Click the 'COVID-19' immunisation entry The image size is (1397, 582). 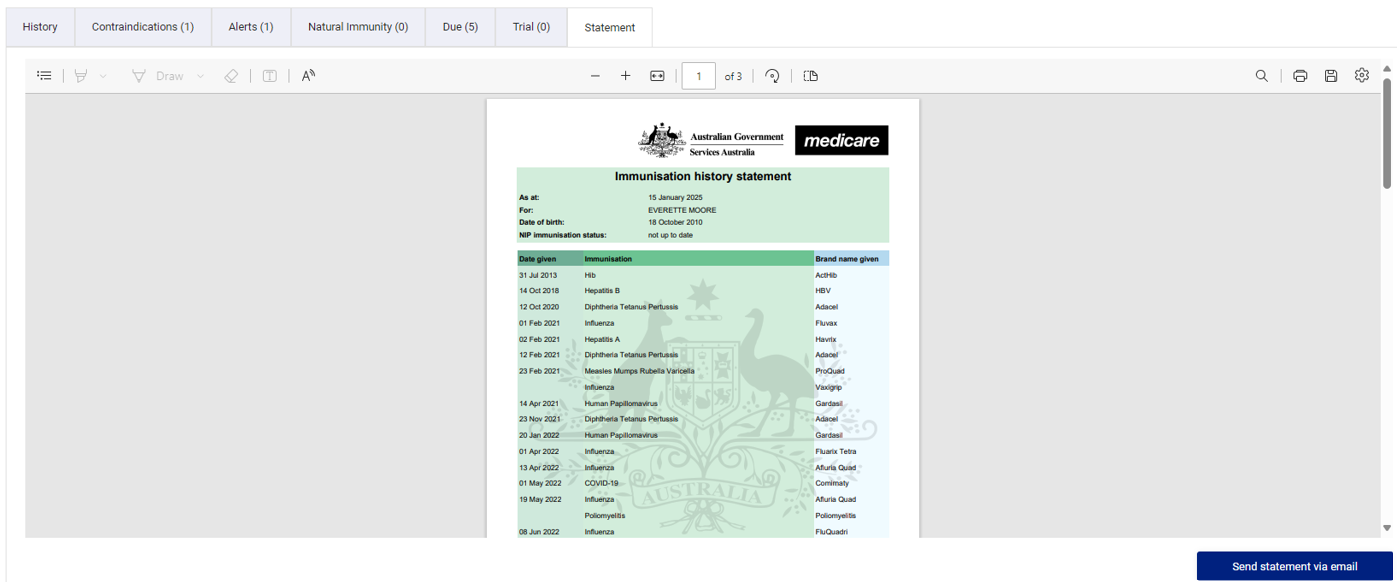click(x=601, y=483)
